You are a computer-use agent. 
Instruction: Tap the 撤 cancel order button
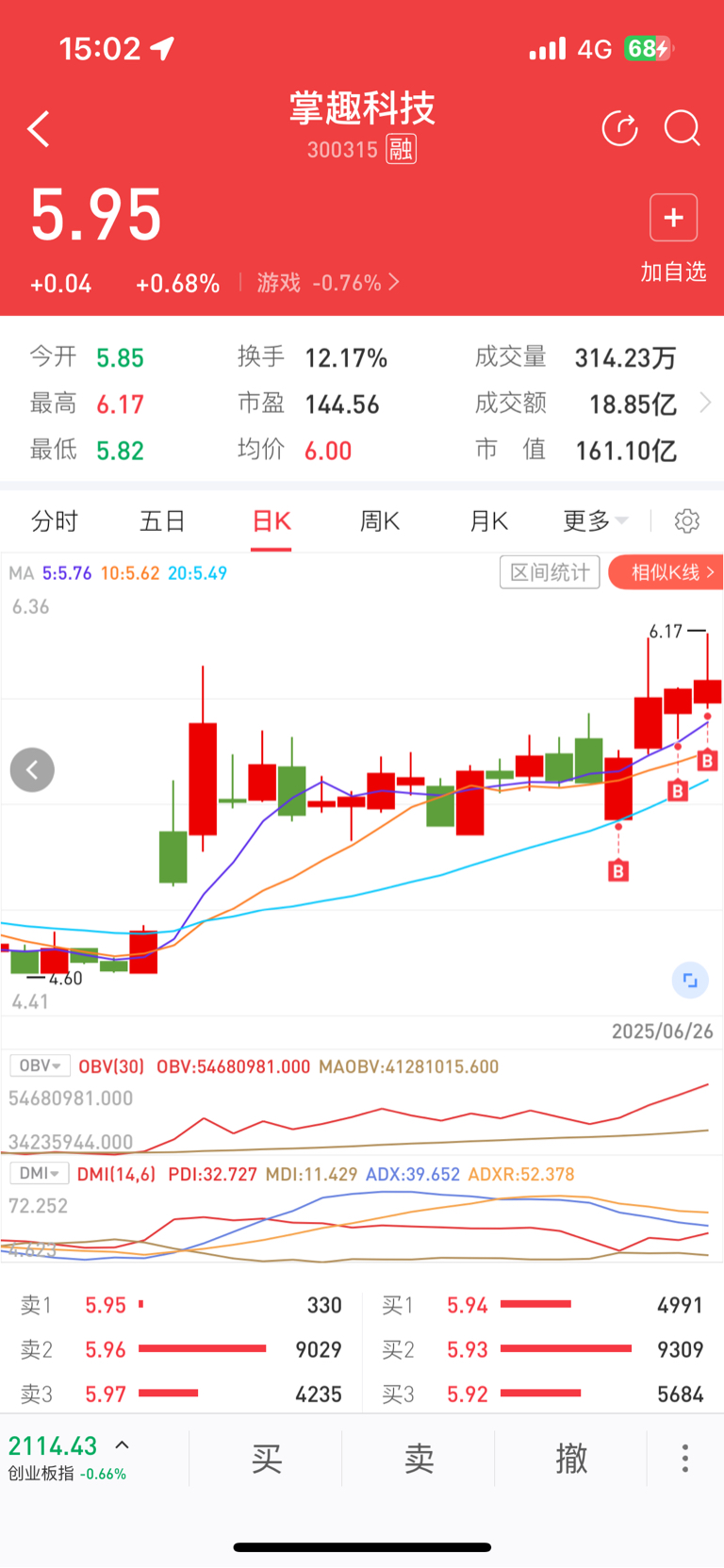coord(571,1458)
